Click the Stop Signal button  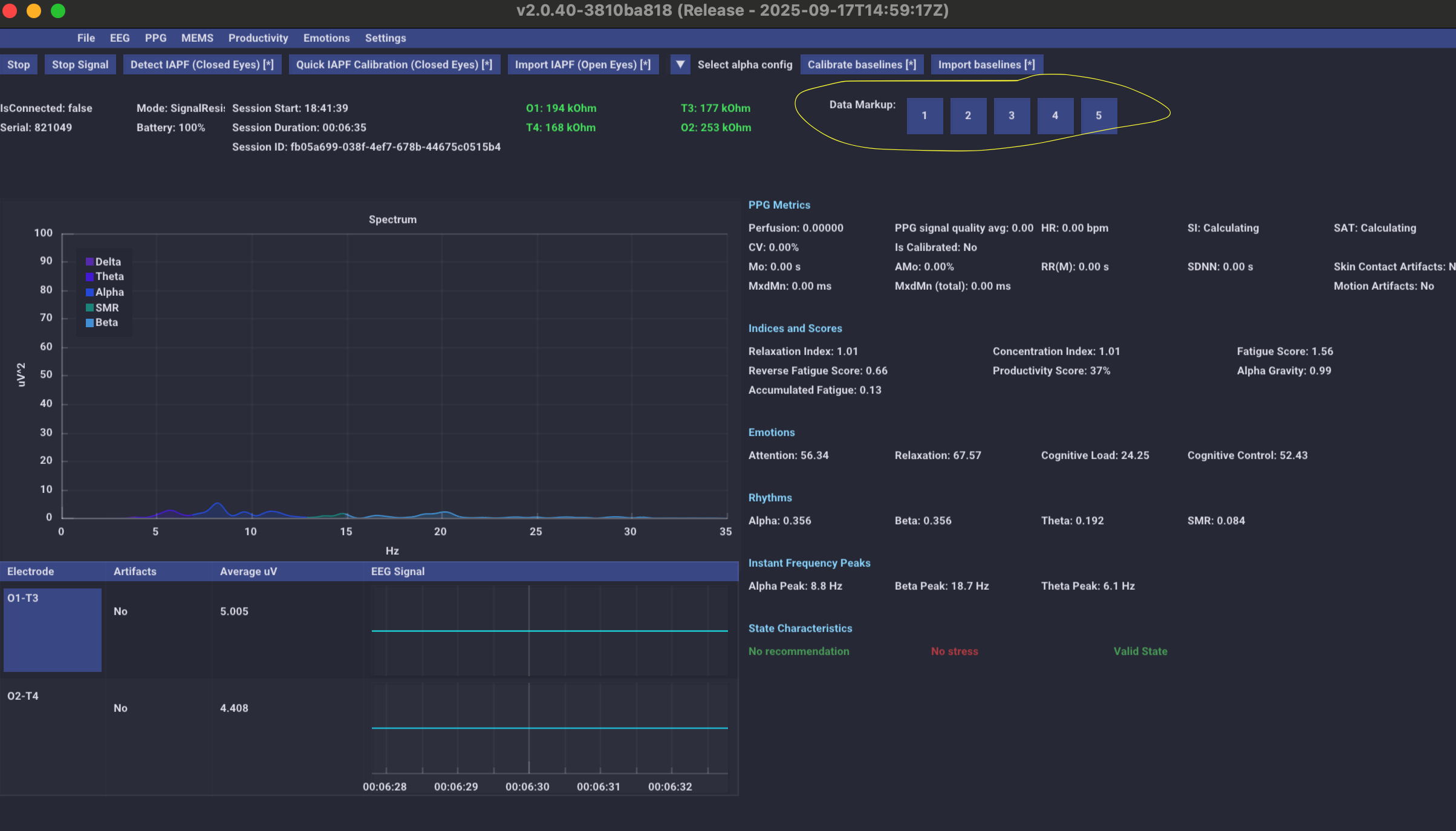click(80, 65)
